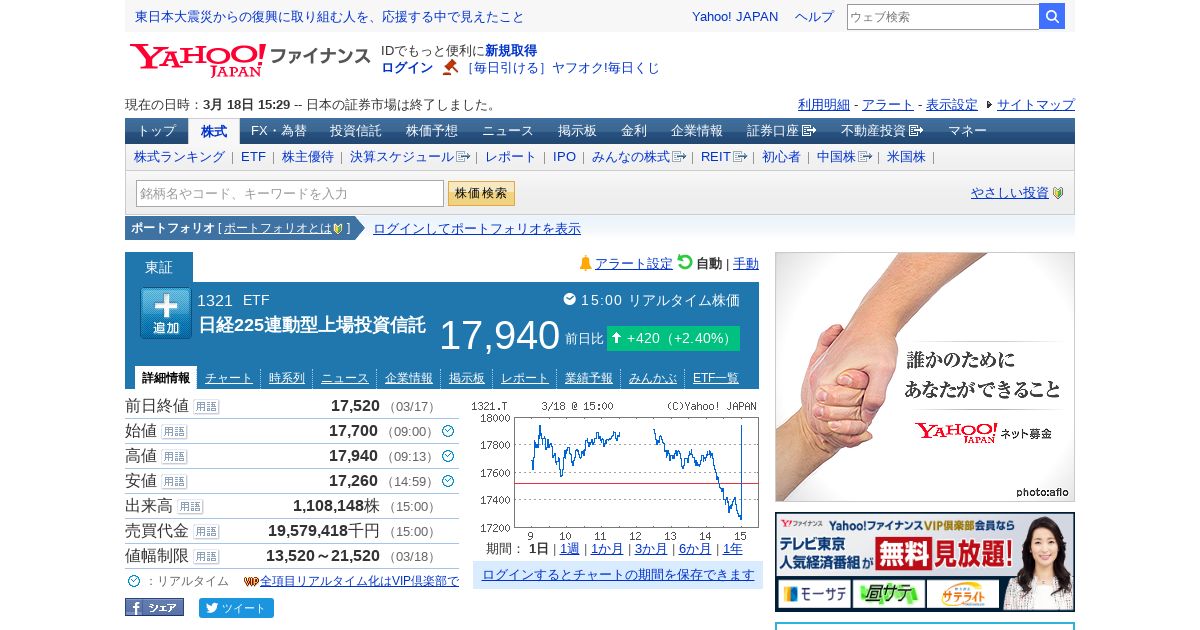Select the 1週 chart period

click(570, 549)
